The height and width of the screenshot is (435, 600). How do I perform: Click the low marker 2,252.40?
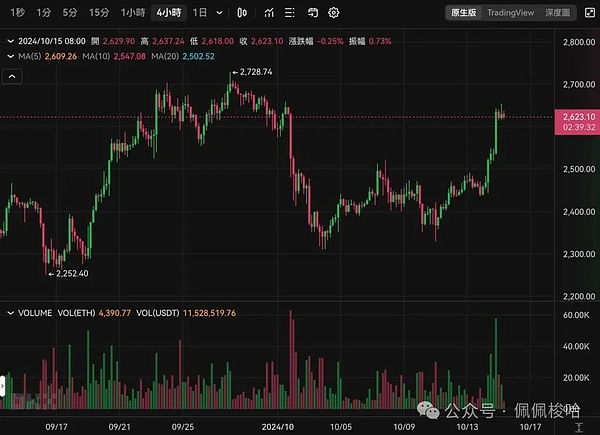[x=72, y=273]
